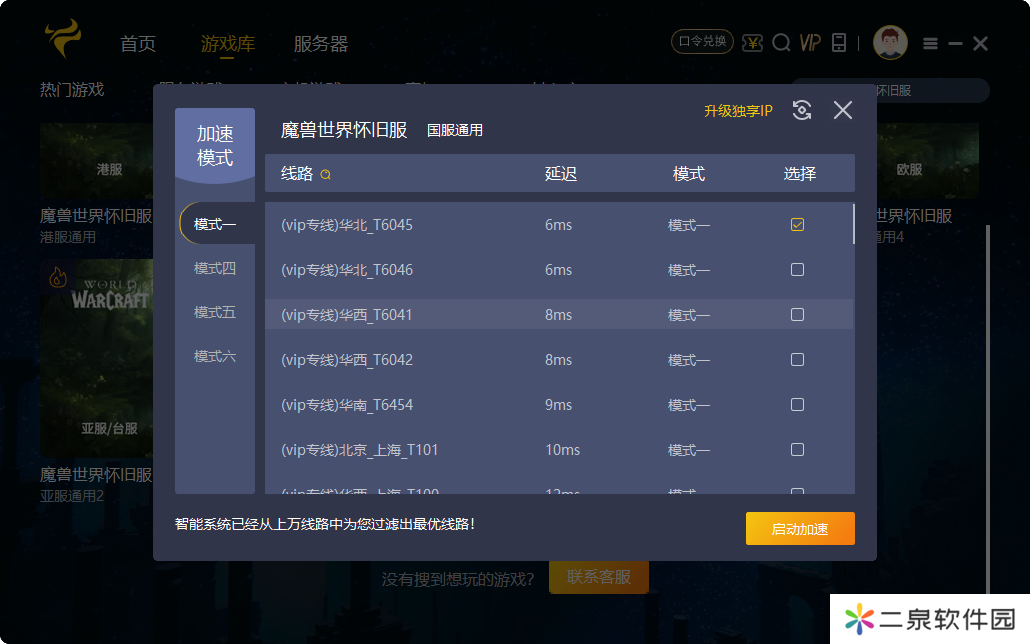Check the 华西_T6042 line checkbox
The image size is (1030, 644).
[797, 359]
